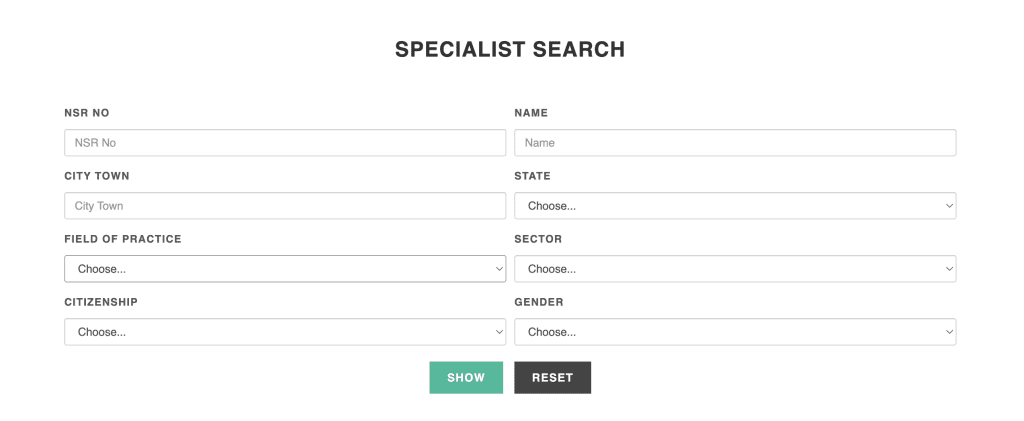The image size is (1024, 421).
Task: Click the Reset button
Action: pos(552,378)
